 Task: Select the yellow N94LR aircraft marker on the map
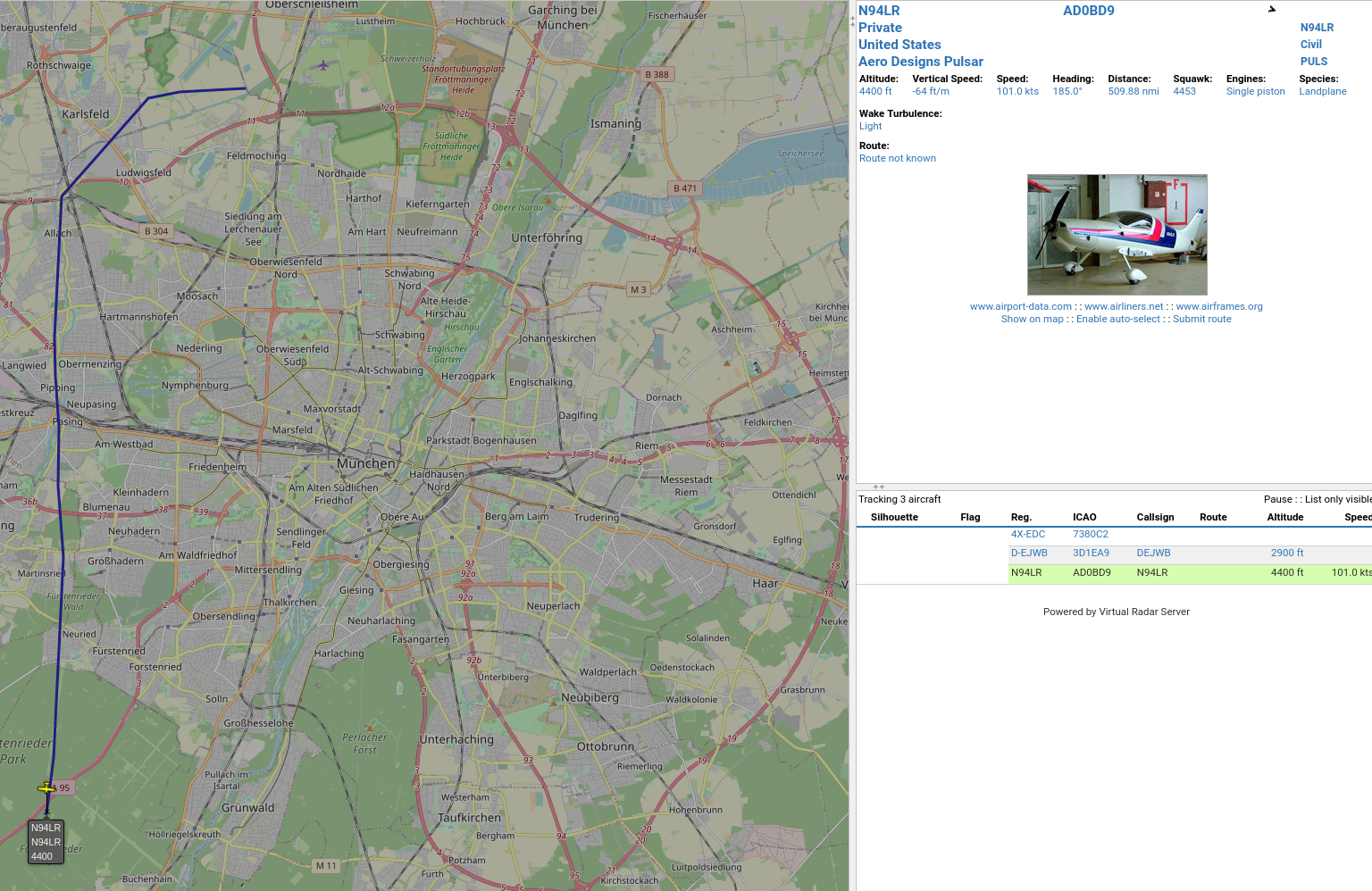[x=45, y=789]
